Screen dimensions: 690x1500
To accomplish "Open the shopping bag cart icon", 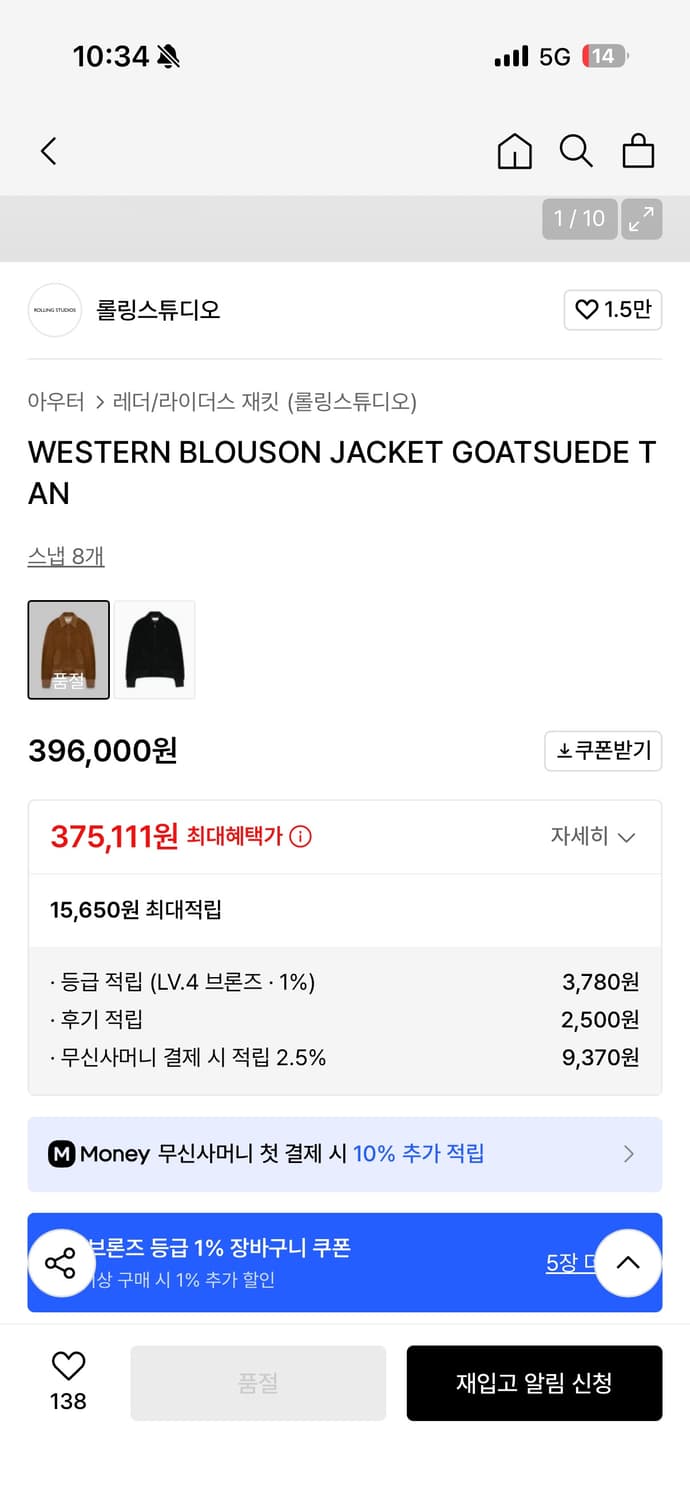I will click(x=638, y=151).
